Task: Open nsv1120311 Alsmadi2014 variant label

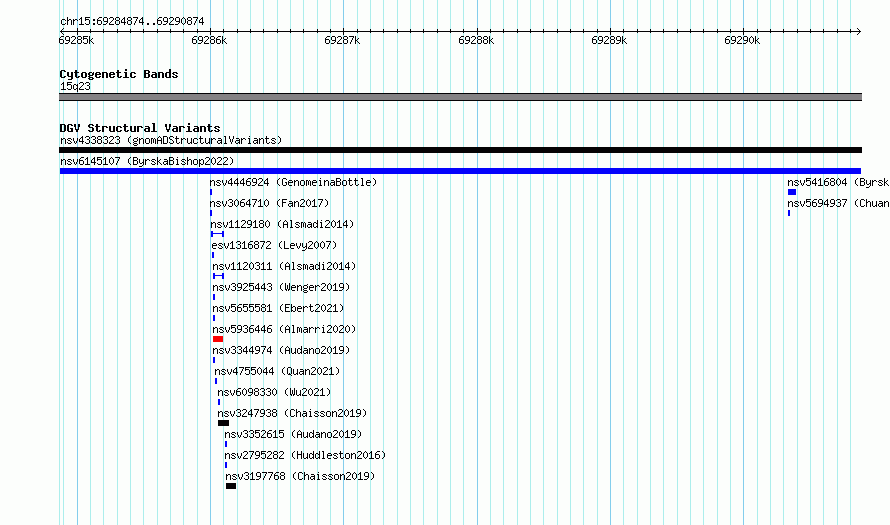Action: click(284, 266)
